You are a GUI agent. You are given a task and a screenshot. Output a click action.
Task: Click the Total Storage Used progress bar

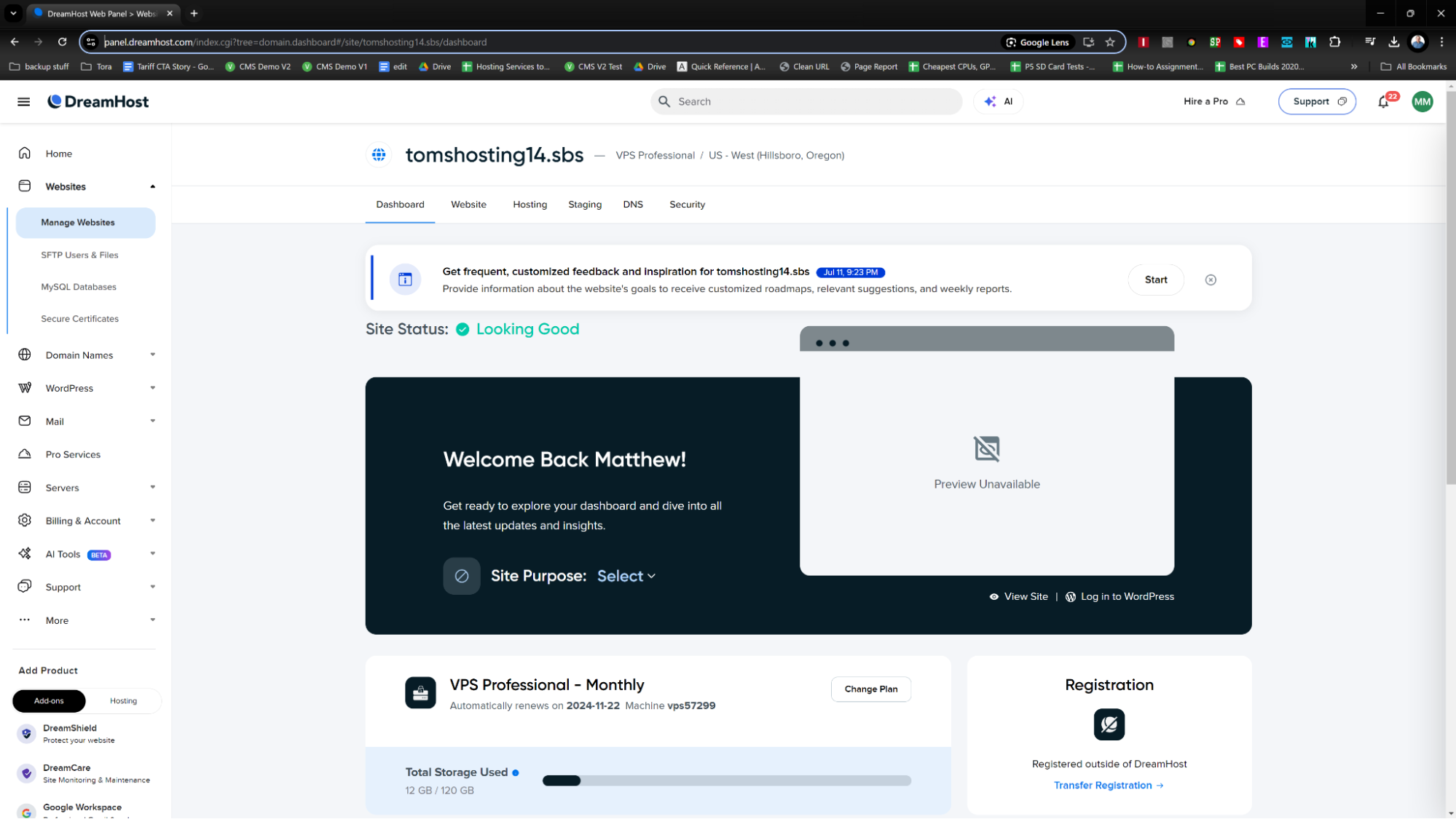click(727, 781)
